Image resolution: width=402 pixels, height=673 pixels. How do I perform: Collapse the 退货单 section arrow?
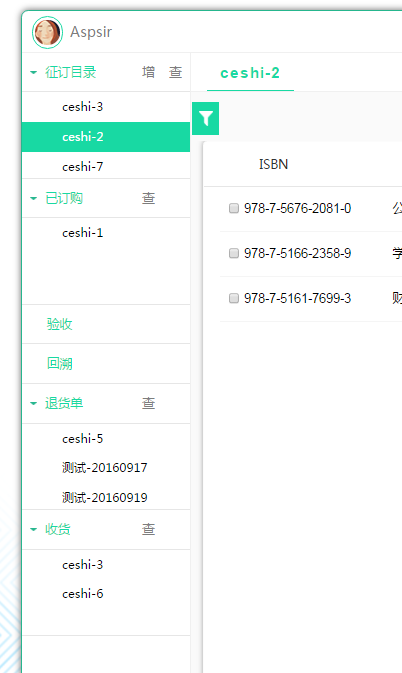tap(33, 403)
